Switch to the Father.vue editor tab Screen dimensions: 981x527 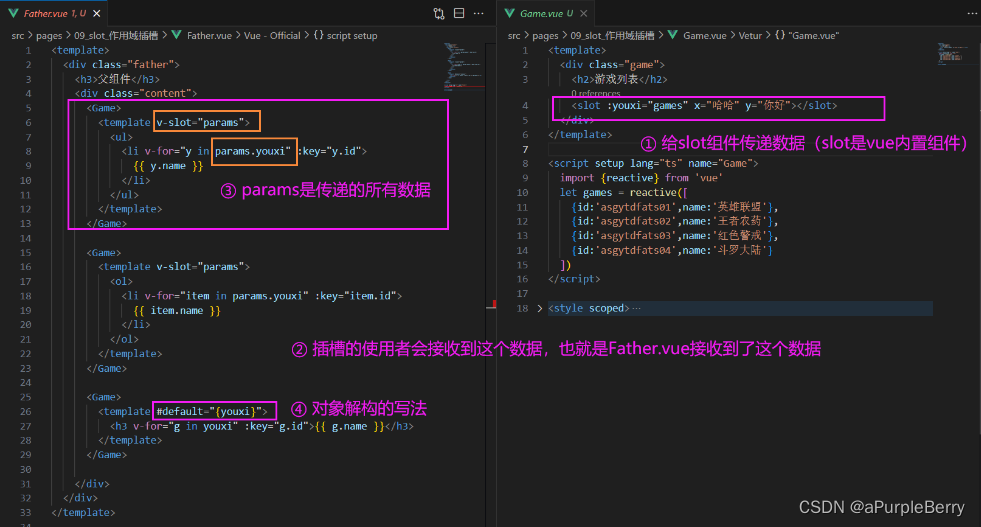pos(54,13)
